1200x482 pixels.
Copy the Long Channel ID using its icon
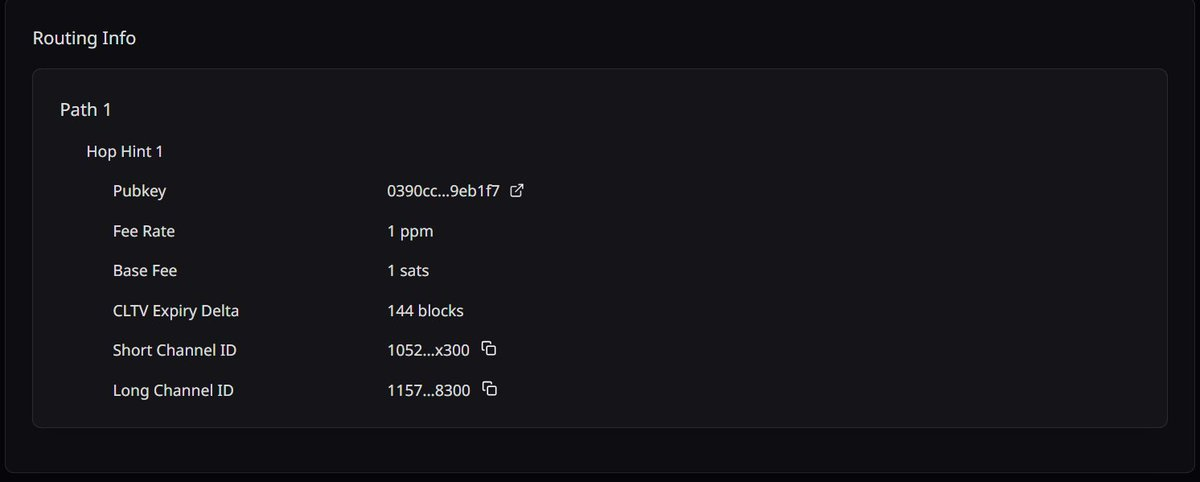490,389
